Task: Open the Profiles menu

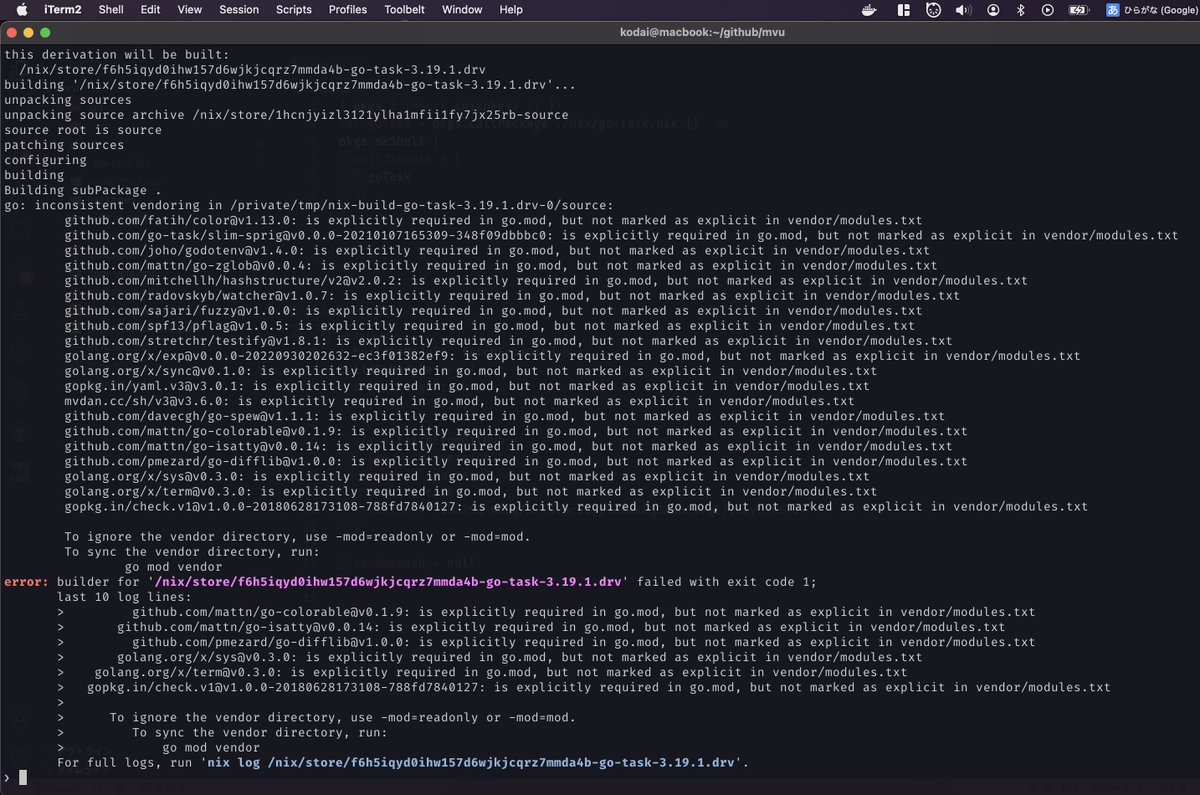Action: (348, 10)
